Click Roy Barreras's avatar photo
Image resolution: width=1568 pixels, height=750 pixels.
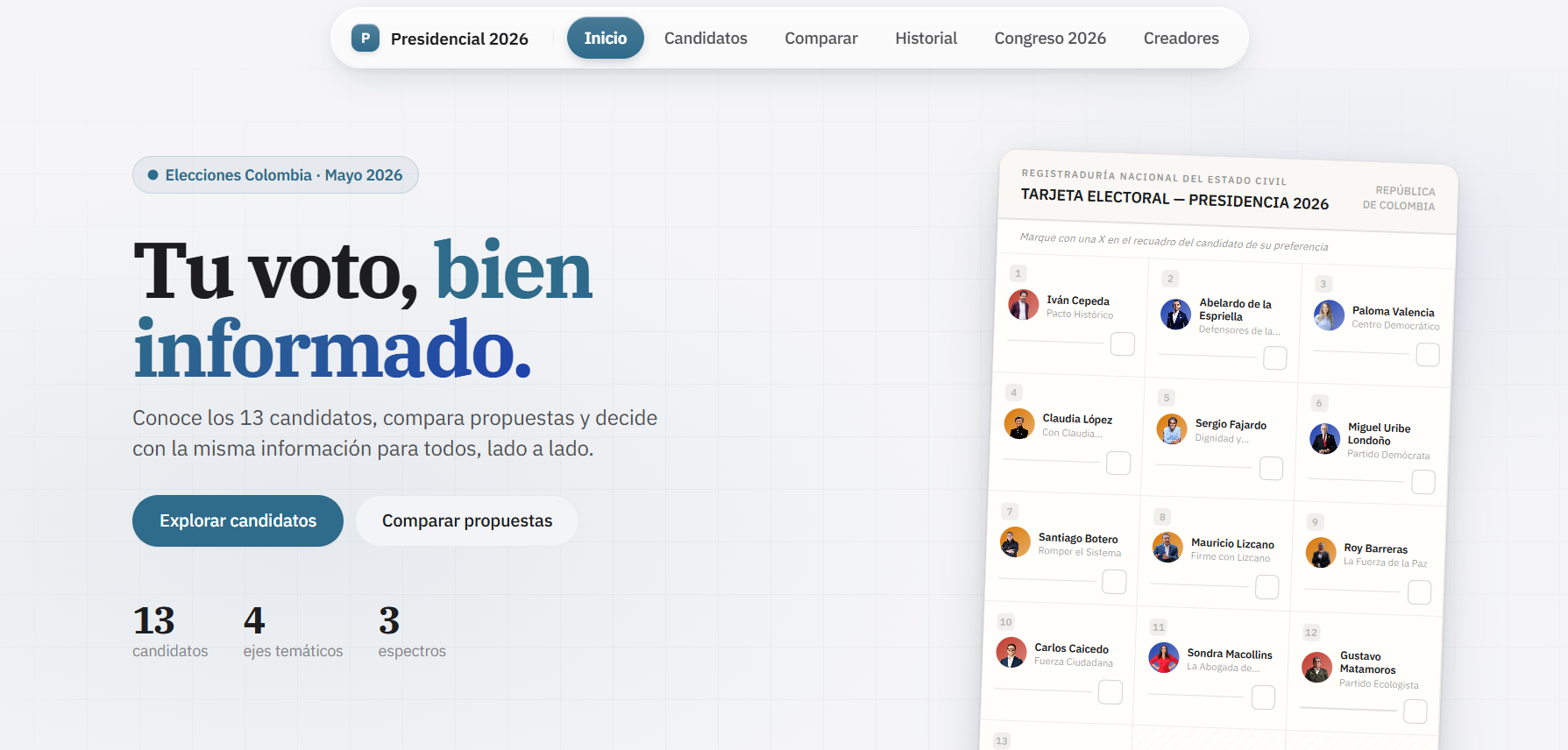point(1321,553)
